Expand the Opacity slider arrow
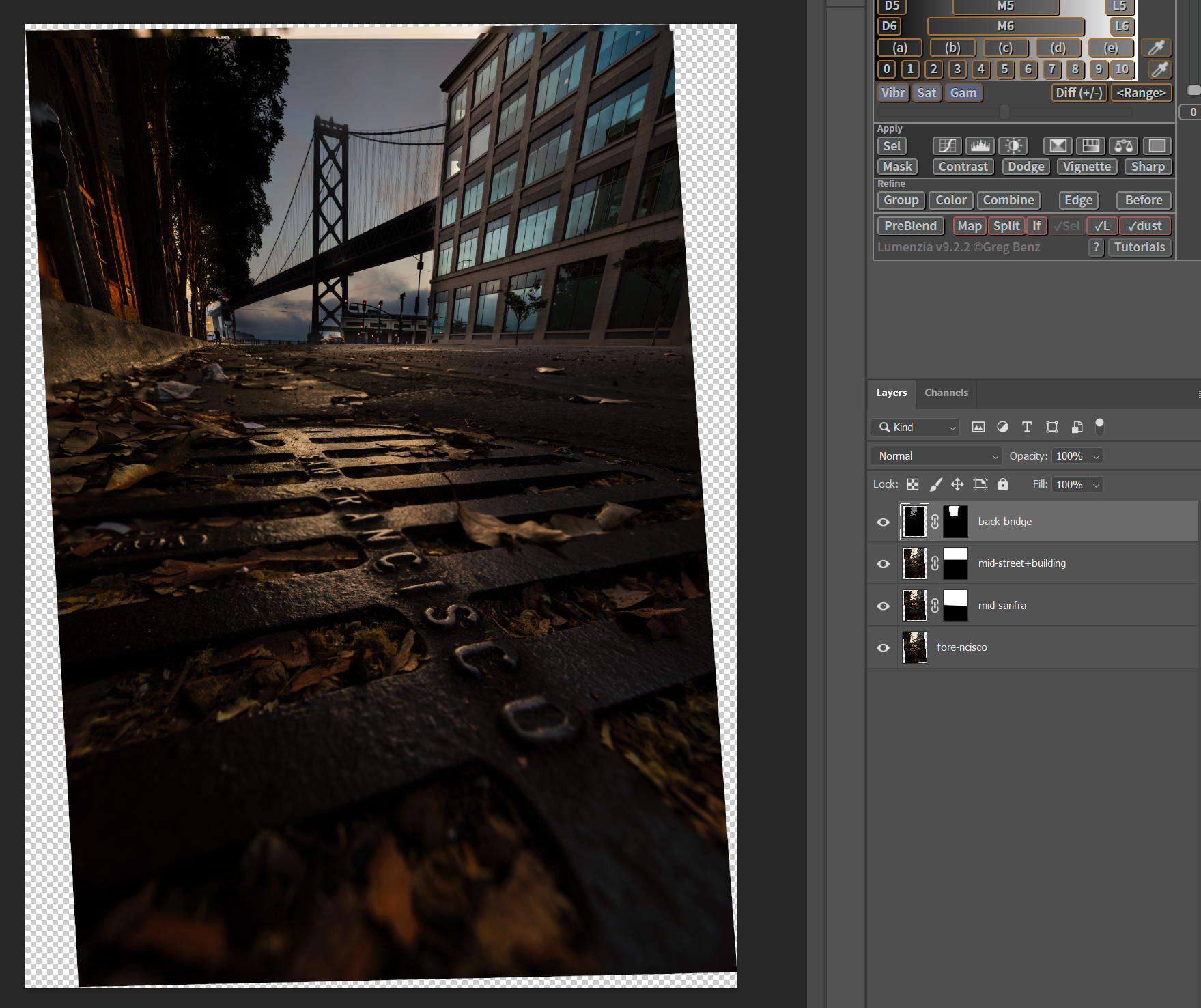 [x=1096, y=456]
